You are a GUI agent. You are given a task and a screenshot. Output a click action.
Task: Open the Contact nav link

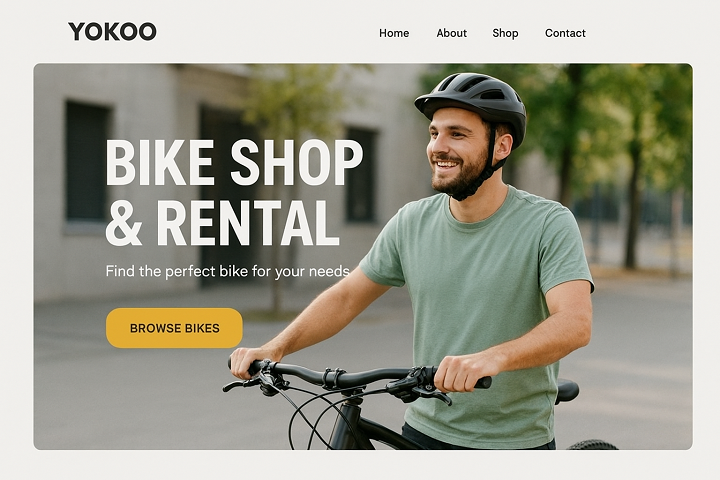(x=565, y=33)
